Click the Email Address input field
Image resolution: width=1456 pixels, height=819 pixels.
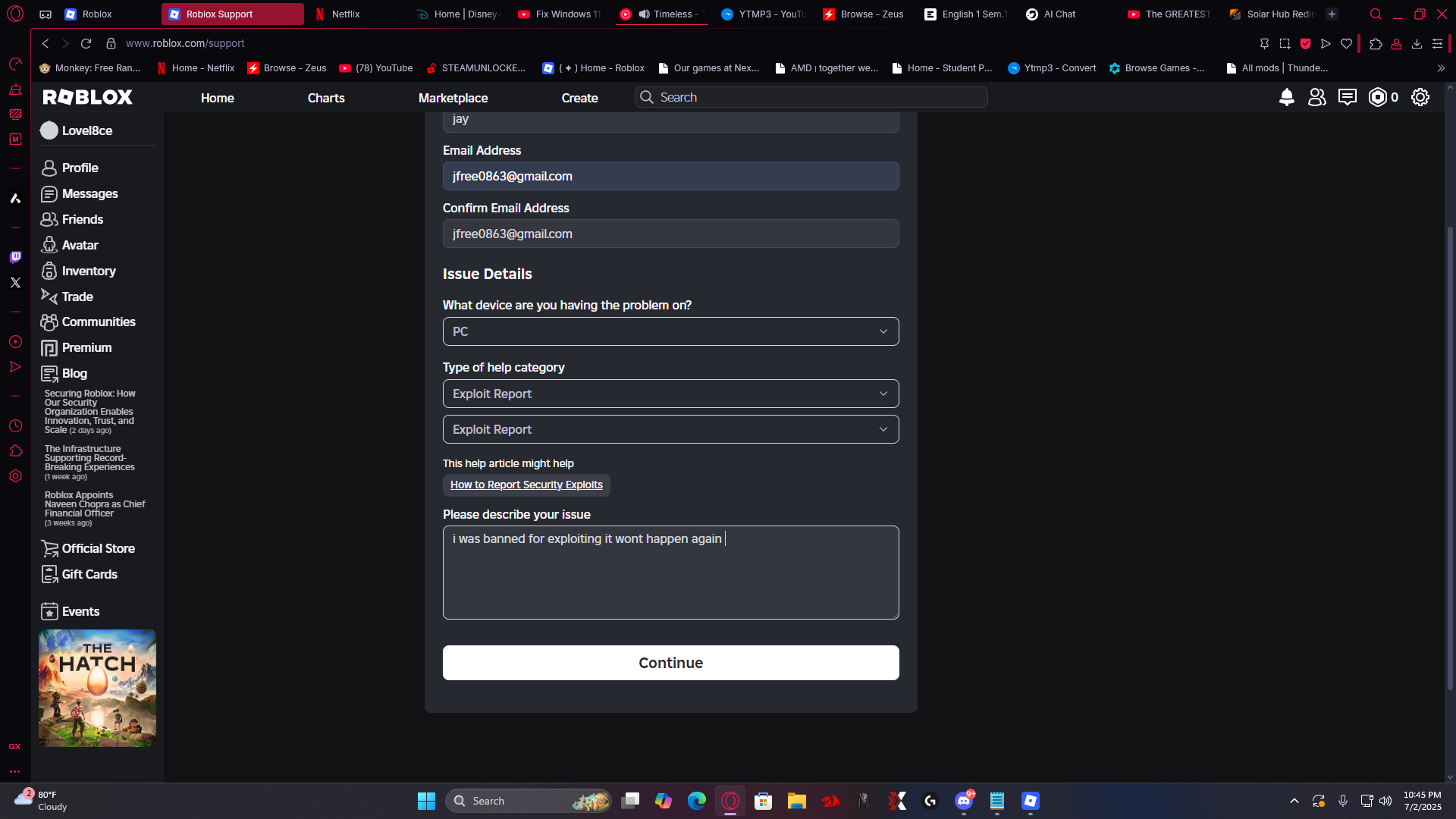click(x=670, y=176)
